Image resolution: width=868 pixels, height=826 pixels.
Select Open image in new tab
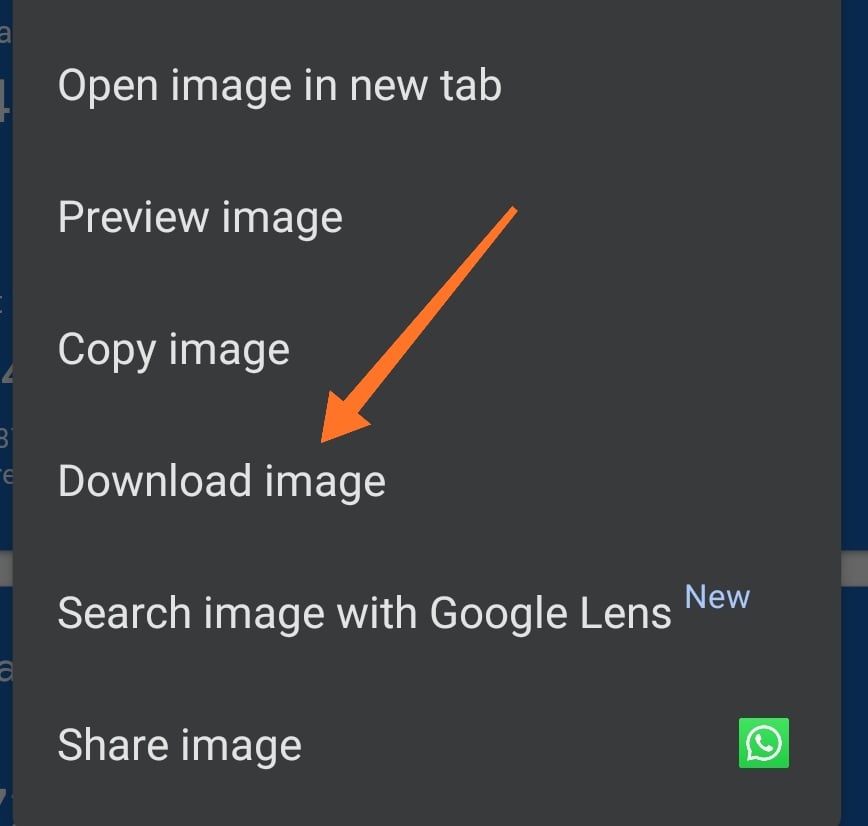(x=427, y=86)
